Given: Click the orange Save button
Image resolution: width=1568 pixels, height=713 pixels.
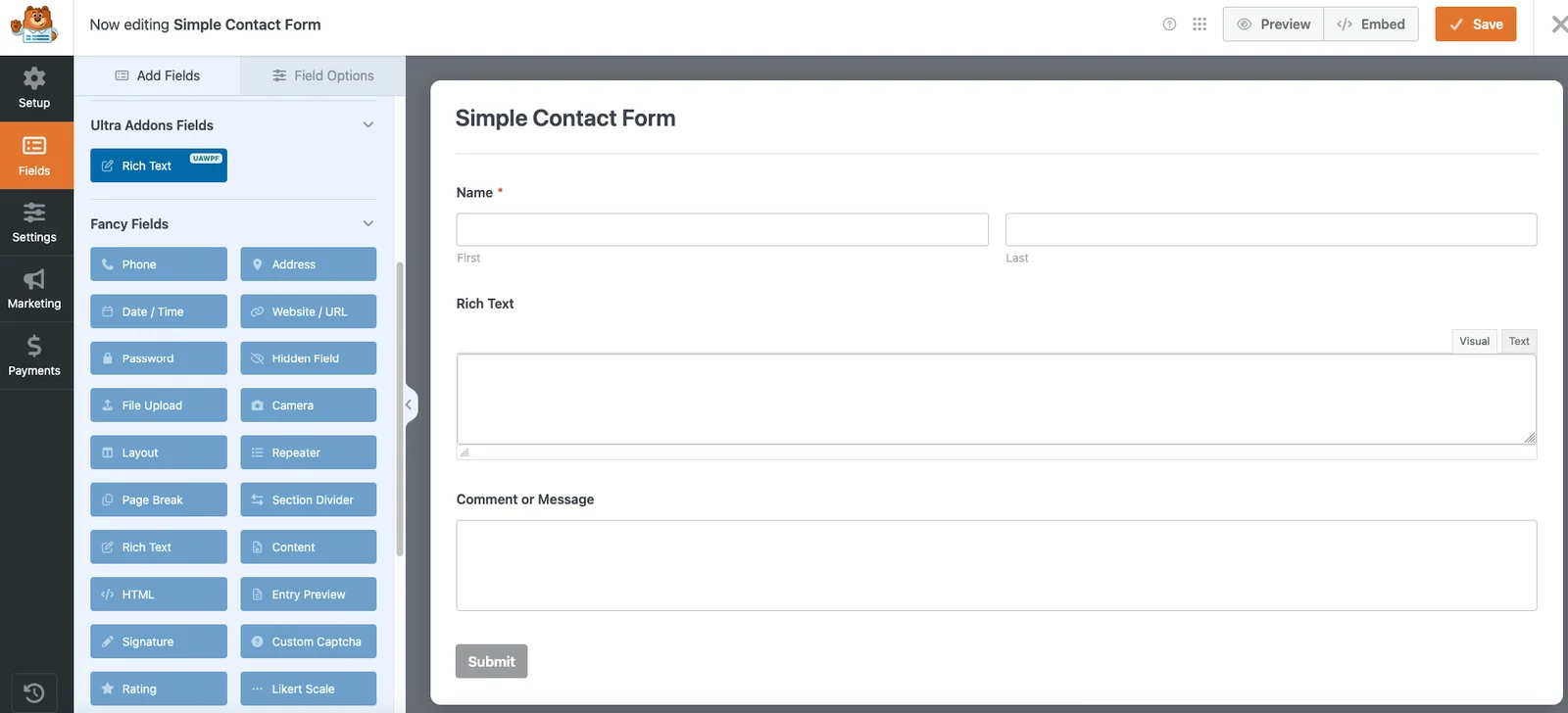Looking at the screenshot, I should coord(1475,24).
